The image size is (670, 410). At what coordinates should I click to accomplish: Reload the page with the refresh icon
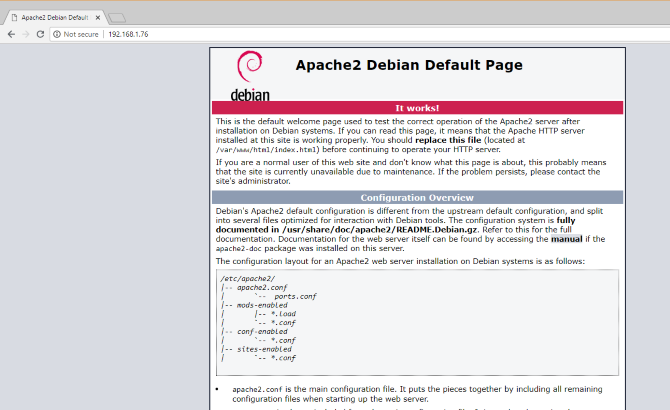pyautogui.click(x=40, y=34)
